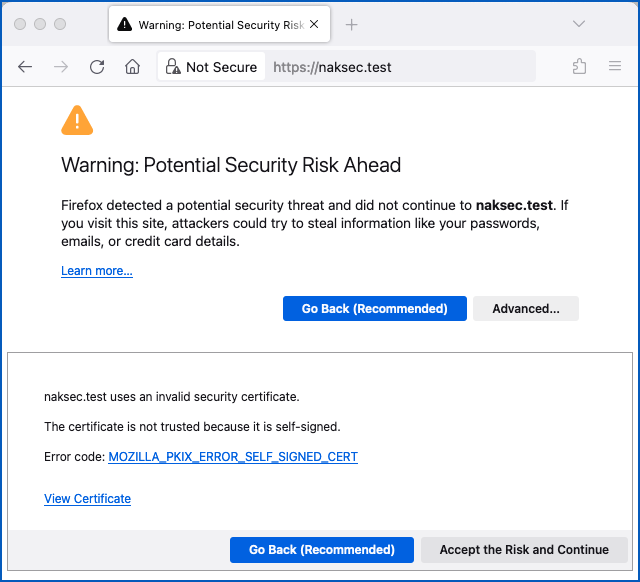This screenshot has width=640, height=582.
Task: Open the Firefox hamburger menu
Action: (615, 67)
